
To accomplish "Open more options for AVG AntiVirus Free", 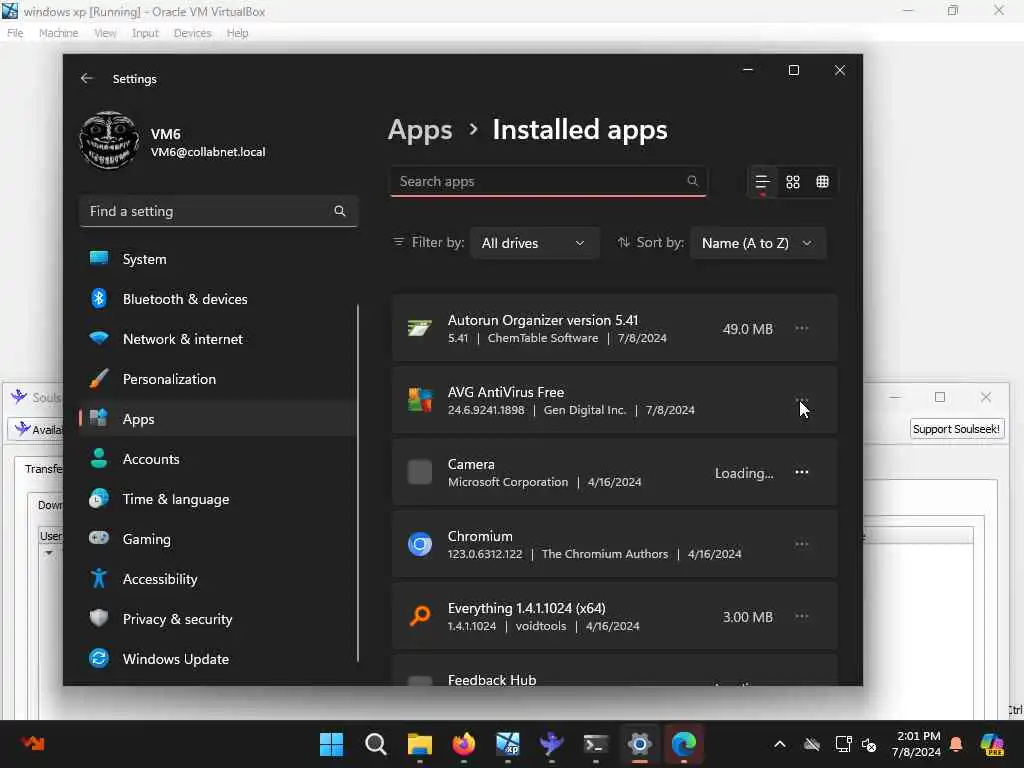I will [x=801, y=400].
